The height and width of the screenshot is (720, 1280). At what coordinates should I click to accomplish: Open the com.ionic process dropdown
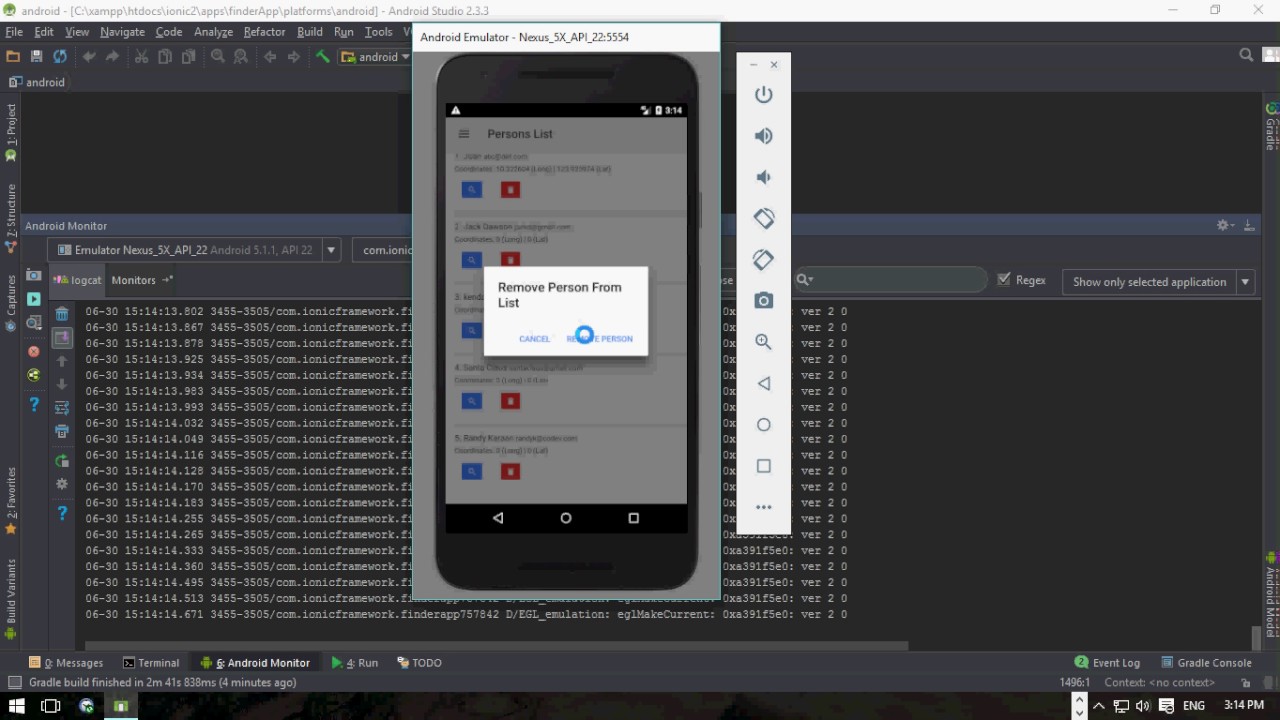point(383,250)
